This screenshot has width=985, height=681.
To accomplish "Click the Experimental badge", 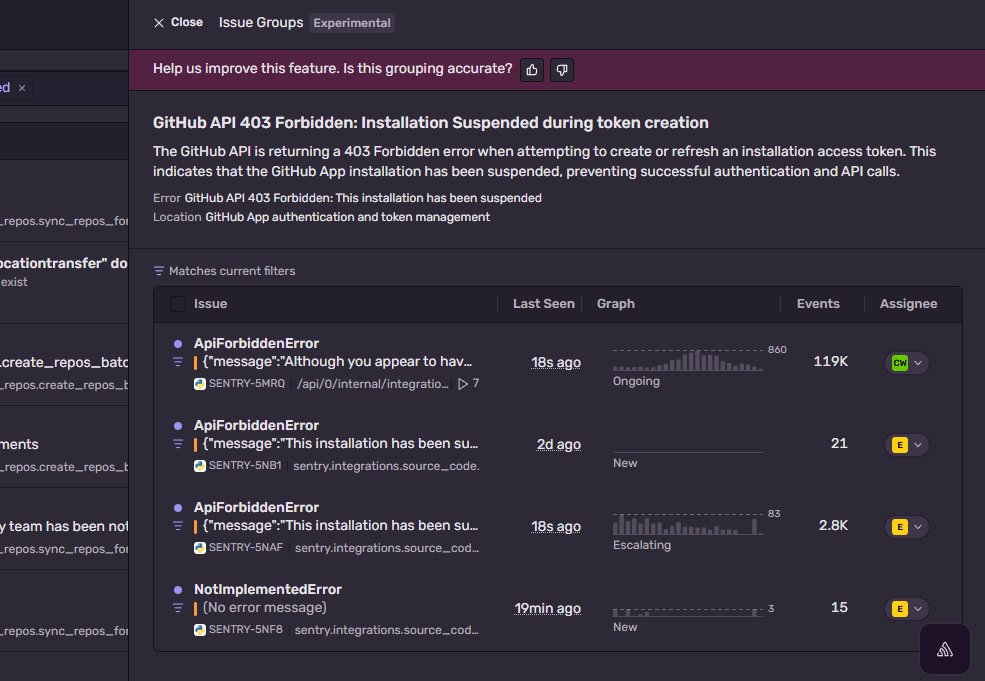I will click(352, 23).
